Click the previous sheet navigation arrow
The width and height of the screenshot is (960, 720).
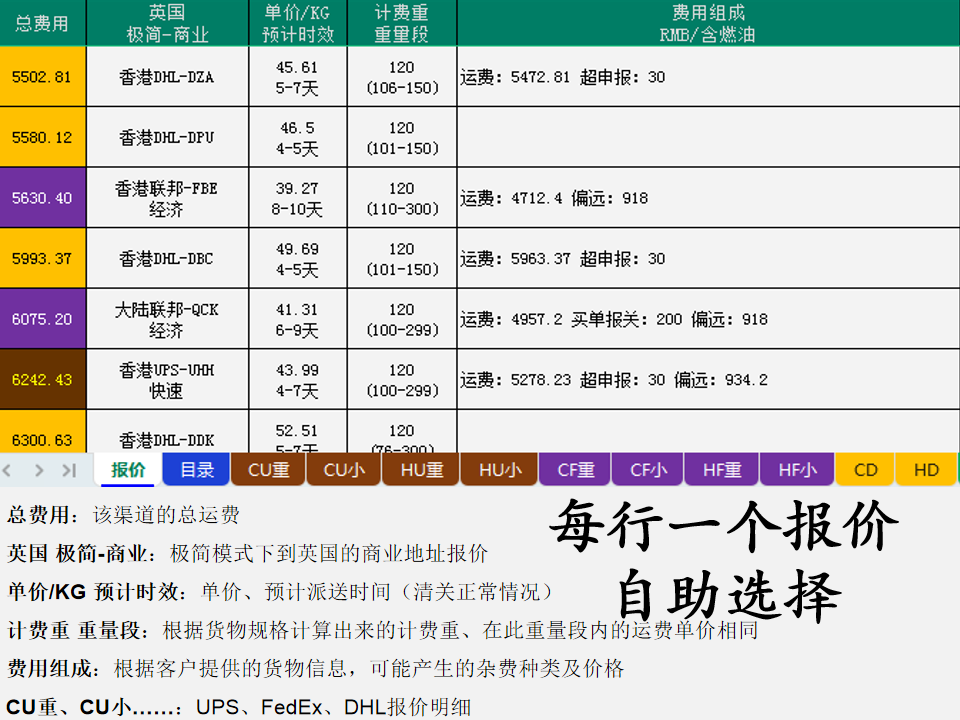click(11, 470)
